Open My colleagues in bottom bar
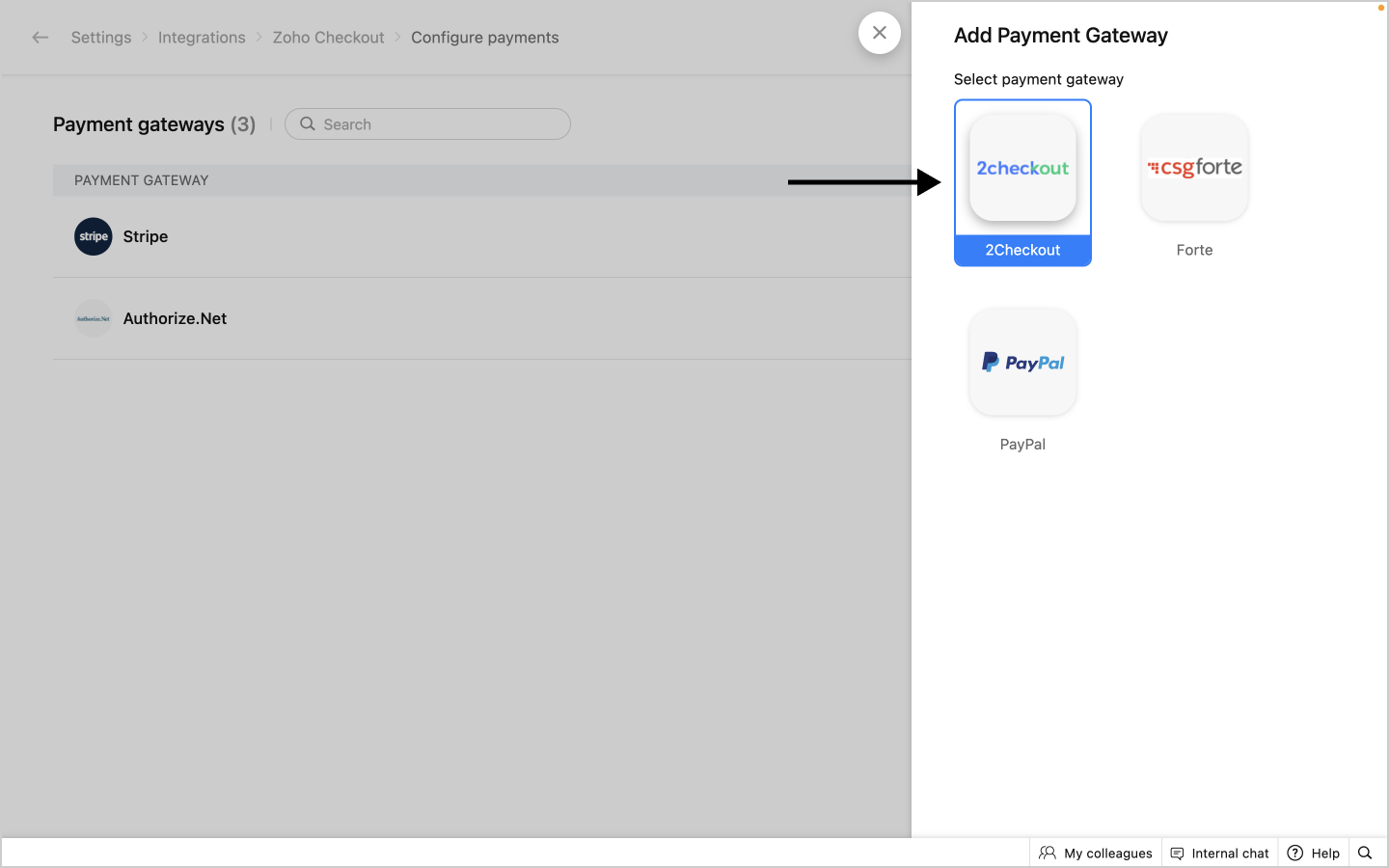The width and height of the screenshot is (1389, 868). 1096,854
